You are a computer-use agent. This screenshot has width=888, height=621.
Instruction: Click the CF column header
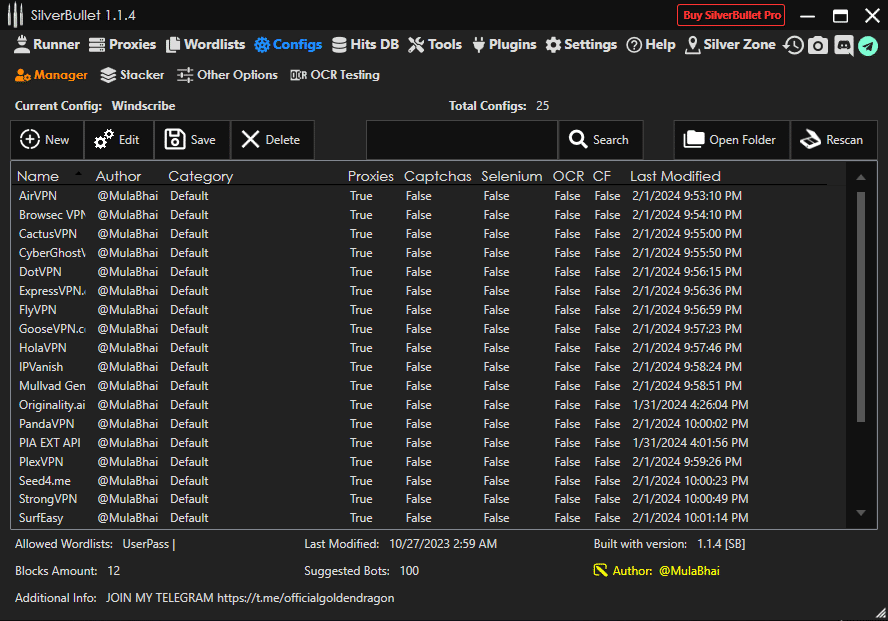point(601,176)
